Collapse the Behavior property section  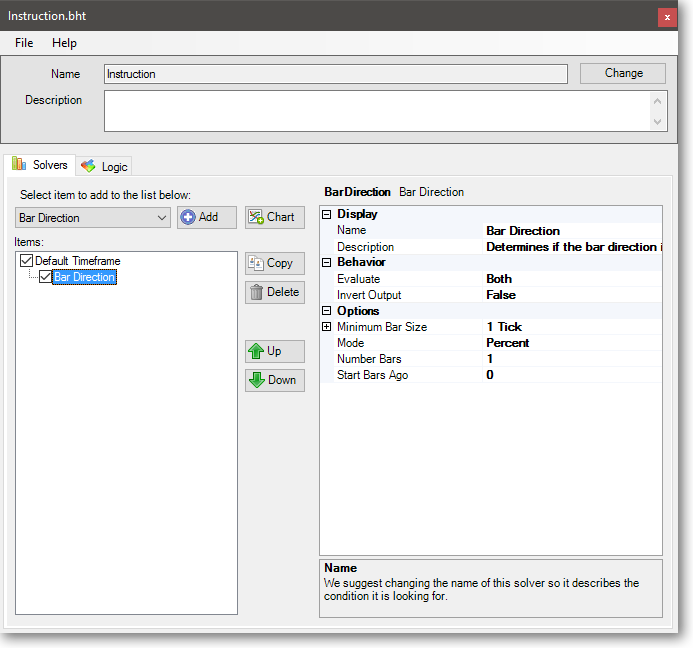point(326,262)
